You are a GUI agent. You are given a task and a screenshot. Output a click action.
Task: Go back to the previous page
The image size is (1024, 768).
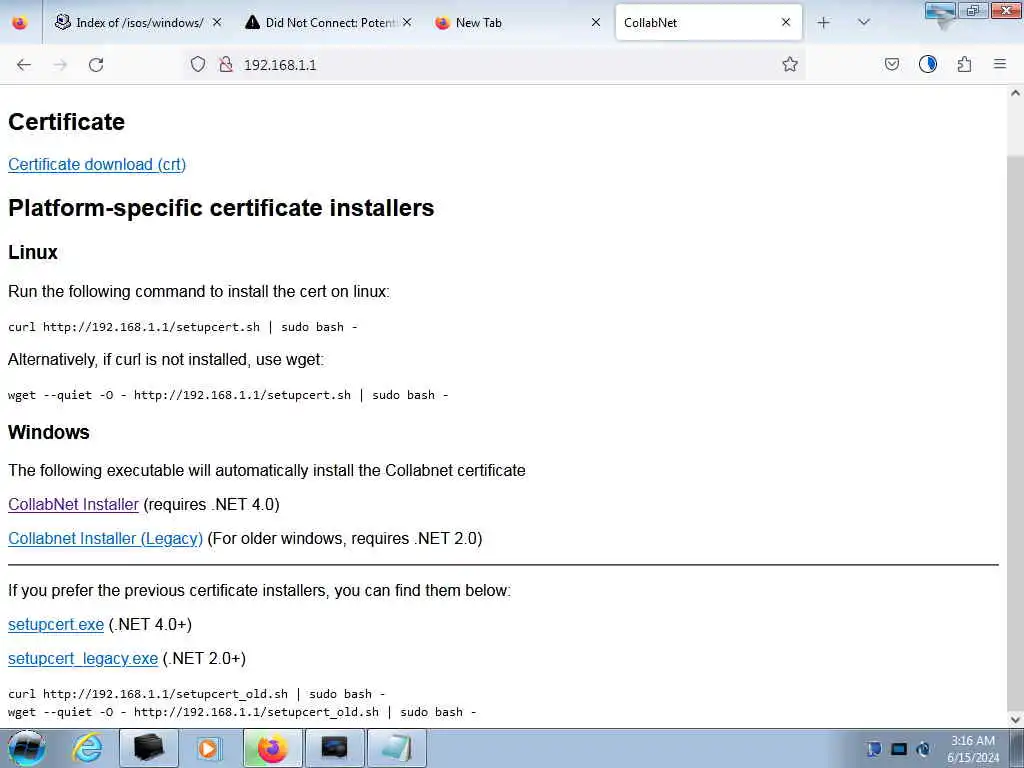tap(24, 65)
